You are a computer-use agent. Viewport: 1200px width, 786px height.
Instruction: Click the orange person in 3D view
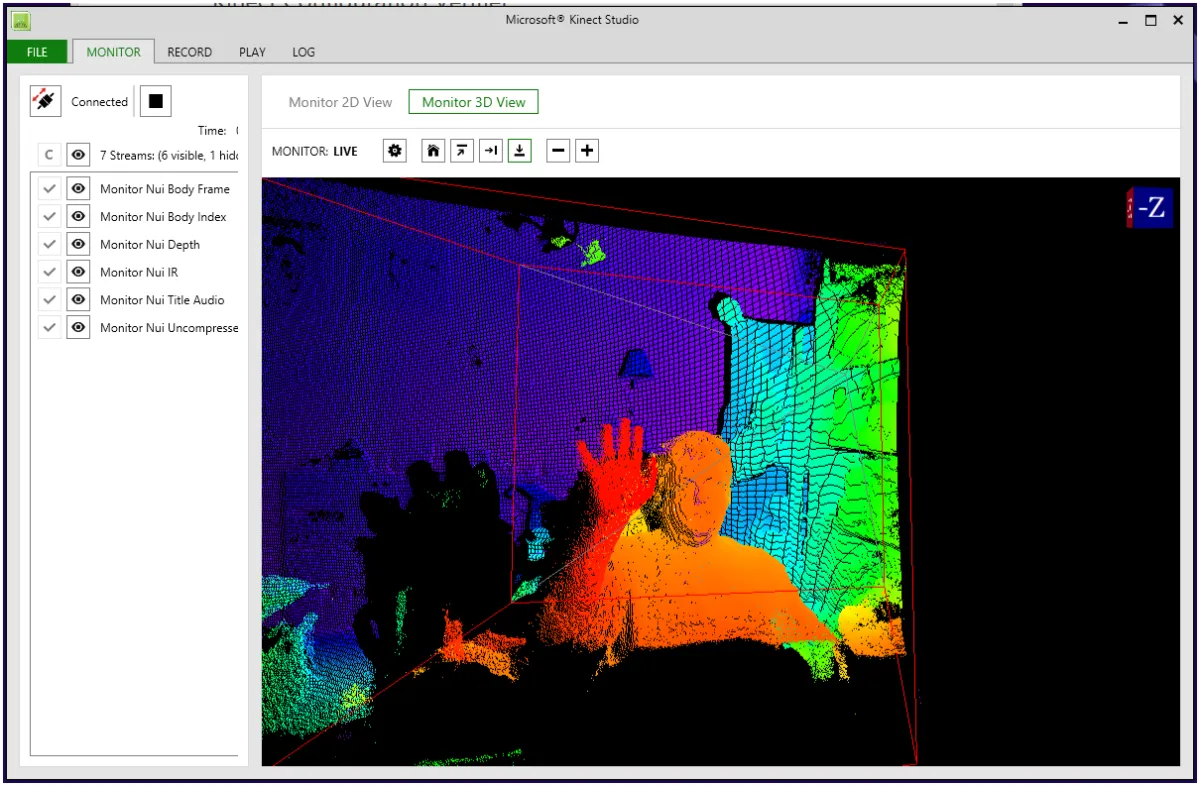(x=700, y=560)
